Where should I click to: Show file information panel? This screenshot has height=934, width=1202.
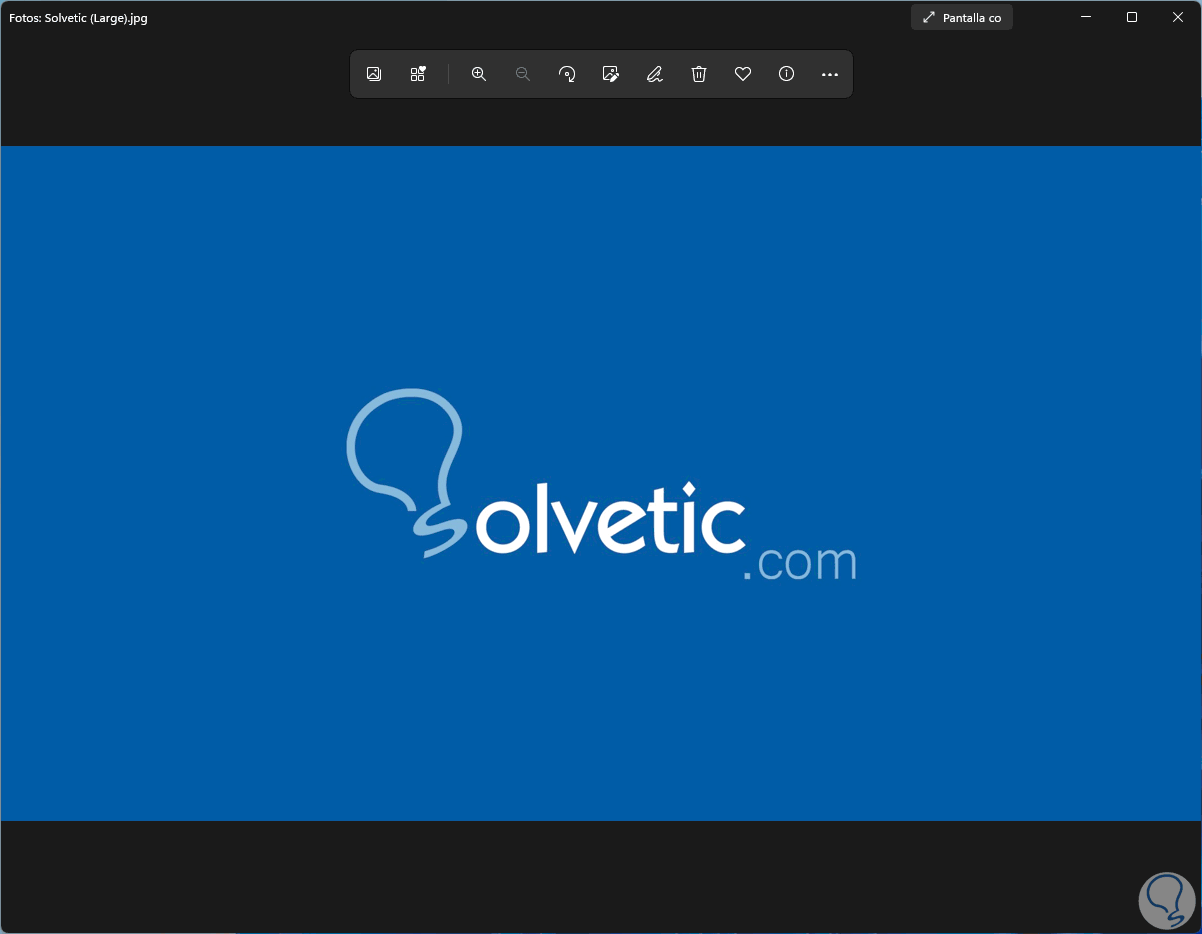tap(787, 74)
